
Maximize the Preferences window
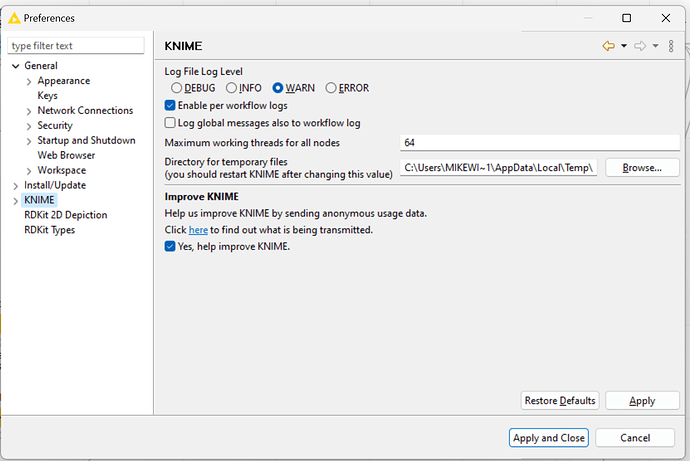[627, 18]
